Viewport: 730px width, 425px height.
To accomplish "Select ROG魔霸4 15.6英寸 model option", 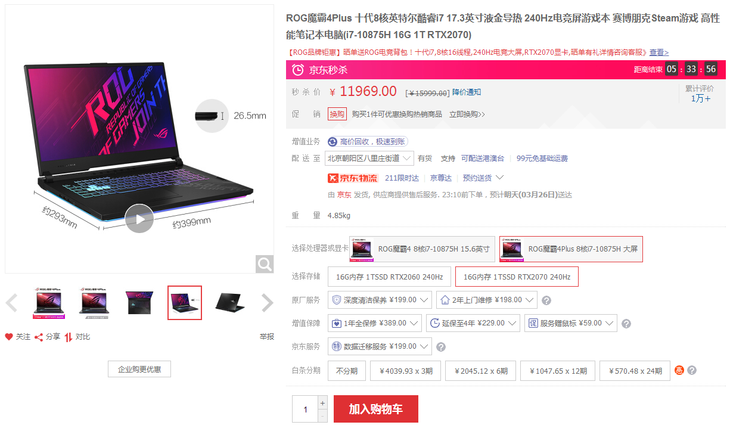I will click(x=422, y=249).
